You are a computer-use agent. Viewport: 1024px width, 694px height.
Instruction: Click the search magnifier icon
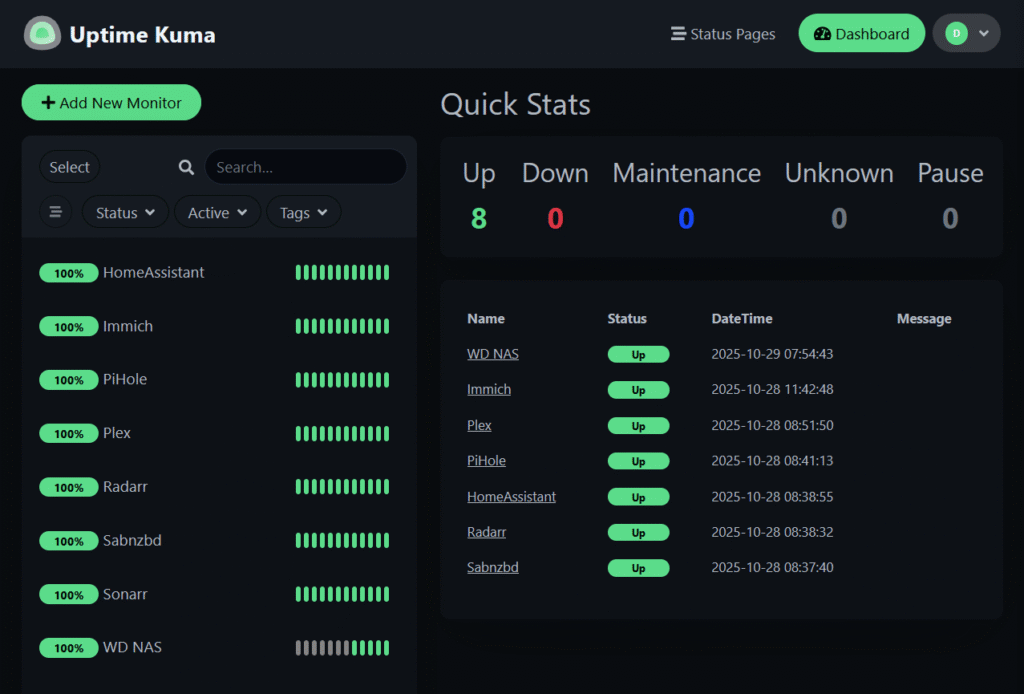186,167
